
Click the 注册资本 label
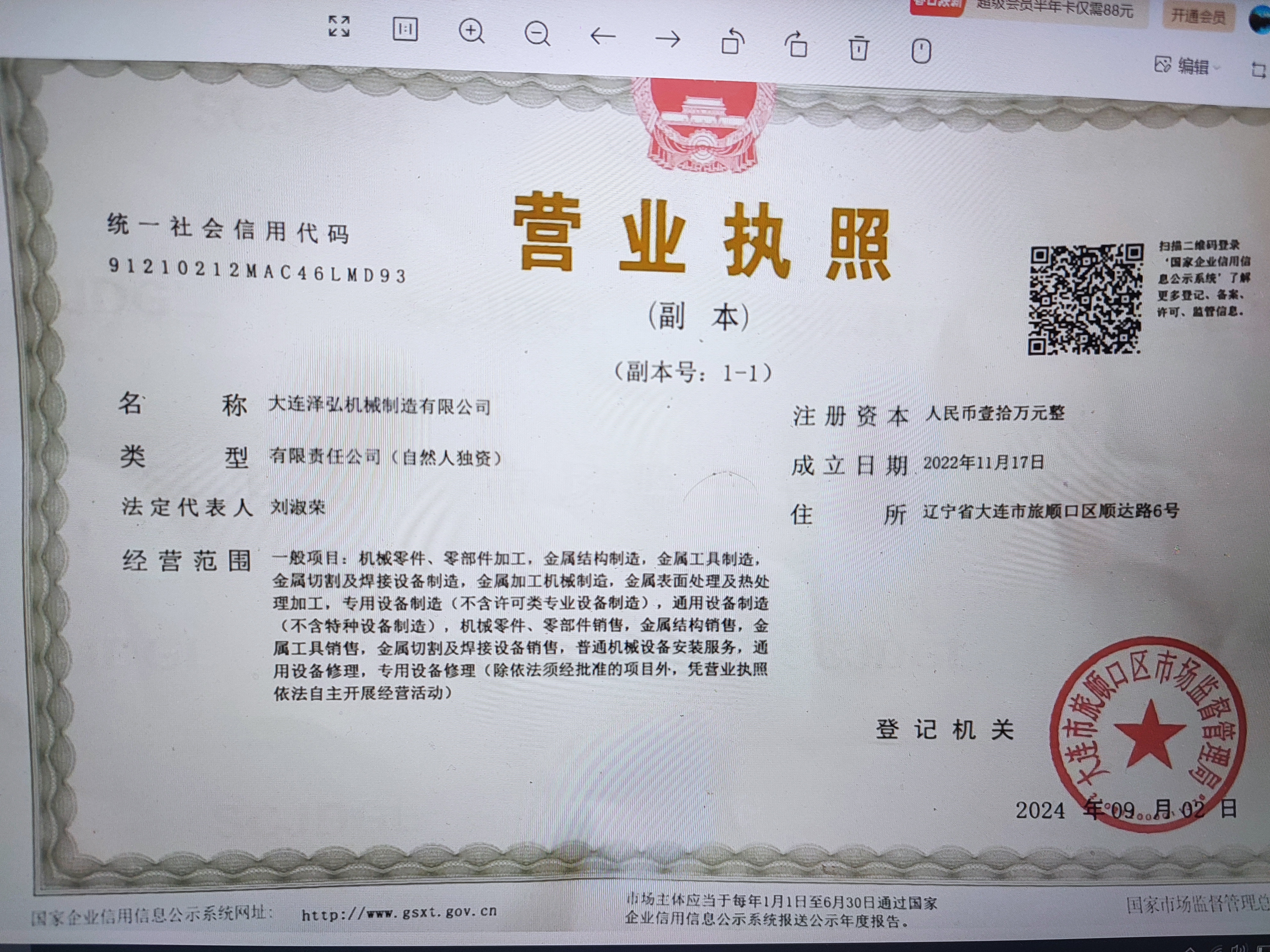pos(851,416)
